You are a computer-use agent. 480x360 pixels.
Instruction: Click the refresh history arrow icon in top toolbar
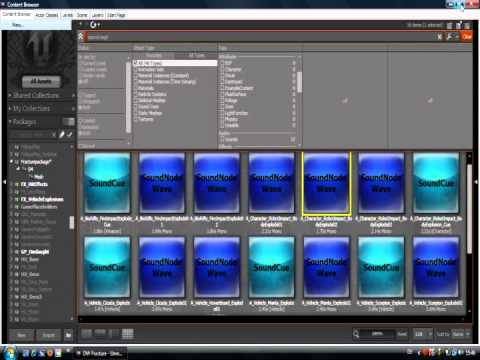pyautogui.click(x=94, y=25)
